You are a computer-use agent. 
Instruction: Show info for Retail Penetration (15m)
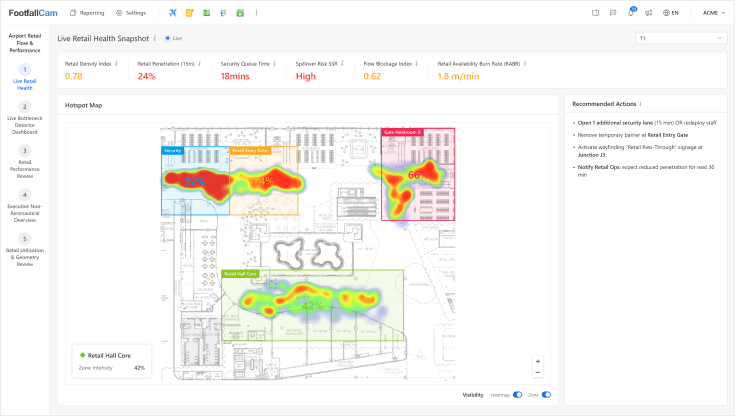[x=200, y=64]
